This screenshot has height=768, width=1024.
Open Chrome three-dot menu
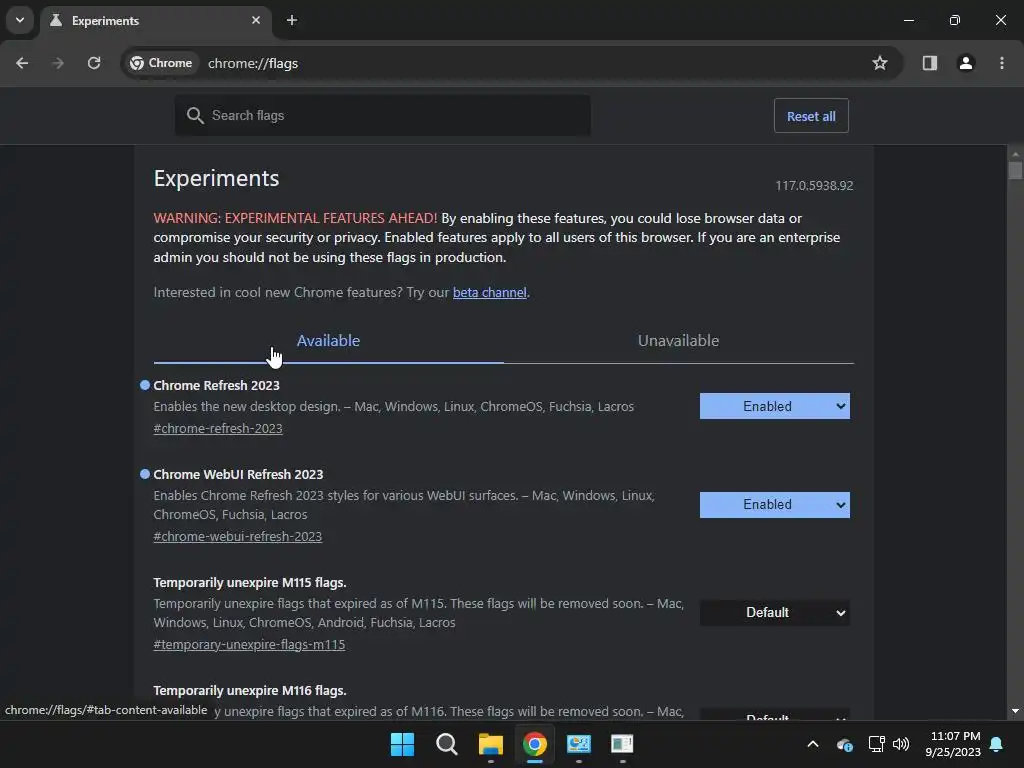pos(1002,63)
